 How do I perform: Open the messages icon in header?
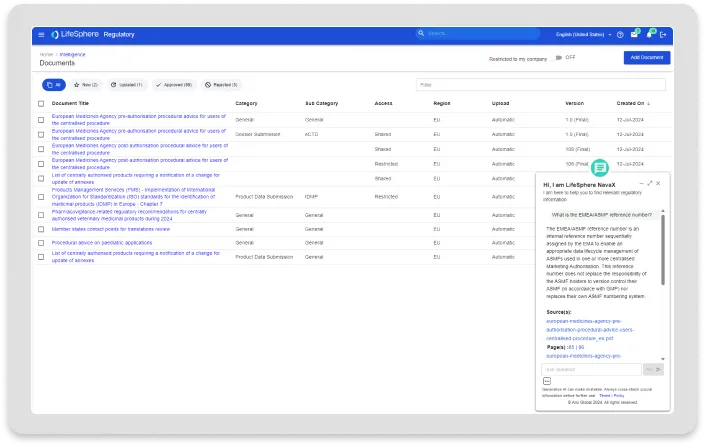click(634, 34)
